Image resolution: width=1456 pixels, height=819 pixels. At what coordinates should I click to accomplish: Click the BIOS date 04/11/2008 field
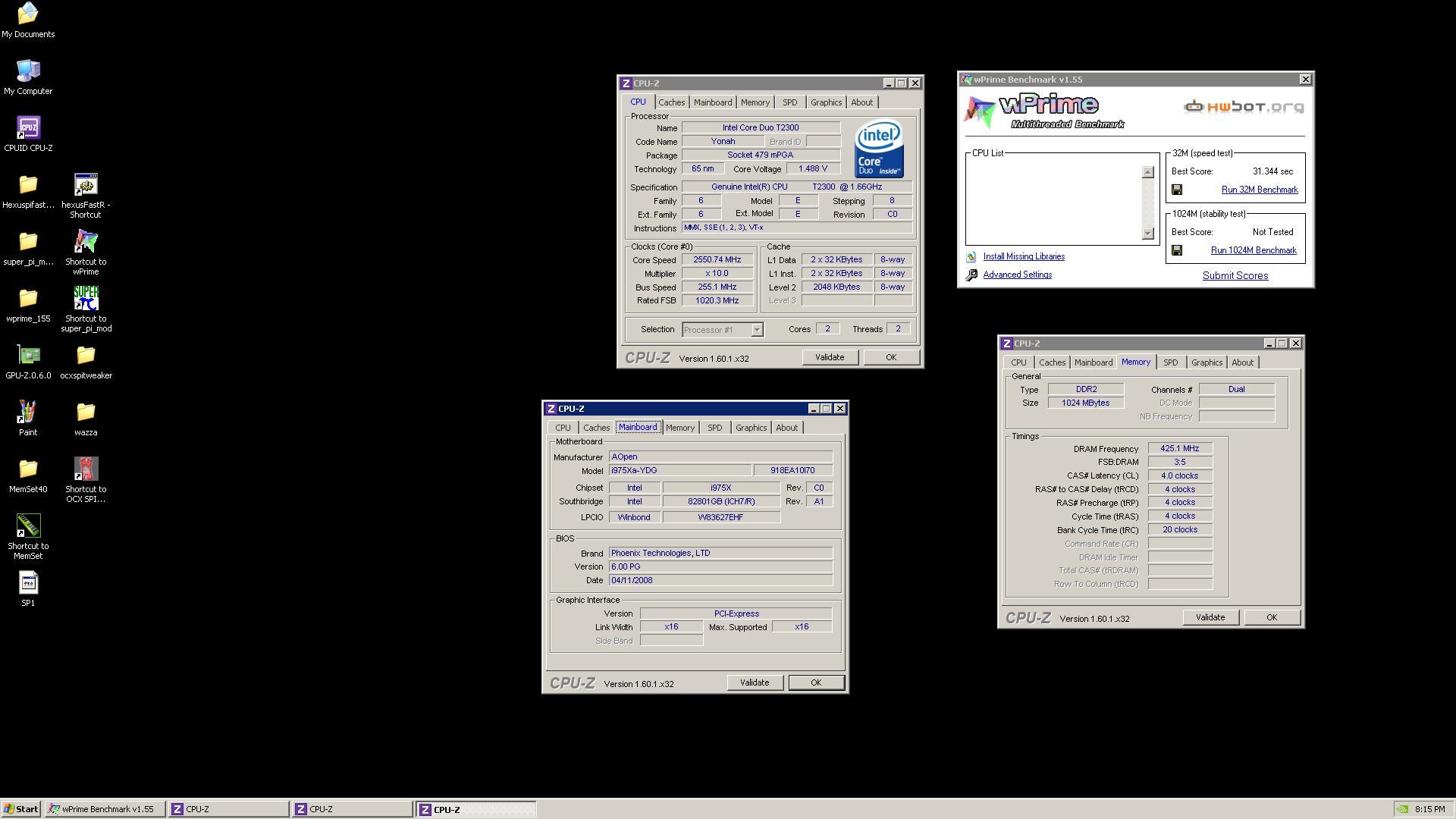(x=720, y=580)
